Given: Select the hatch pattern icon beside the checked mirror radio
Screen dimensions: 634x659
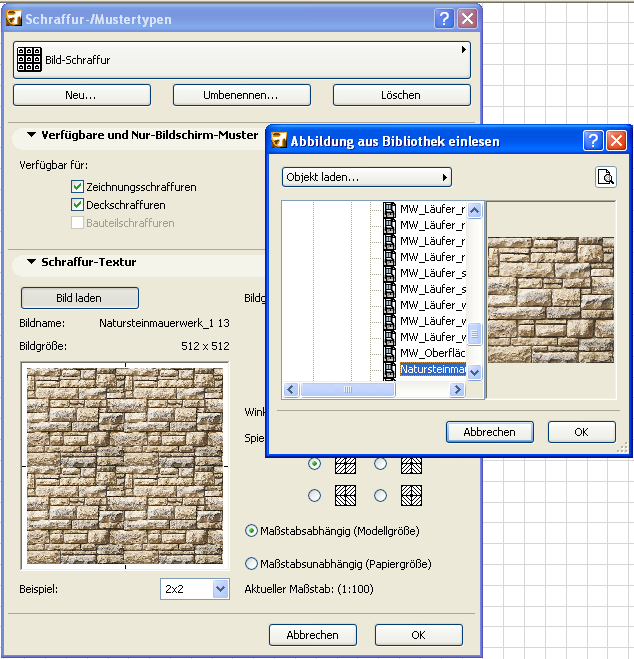Looking at the screenshot, I should 345,465.
